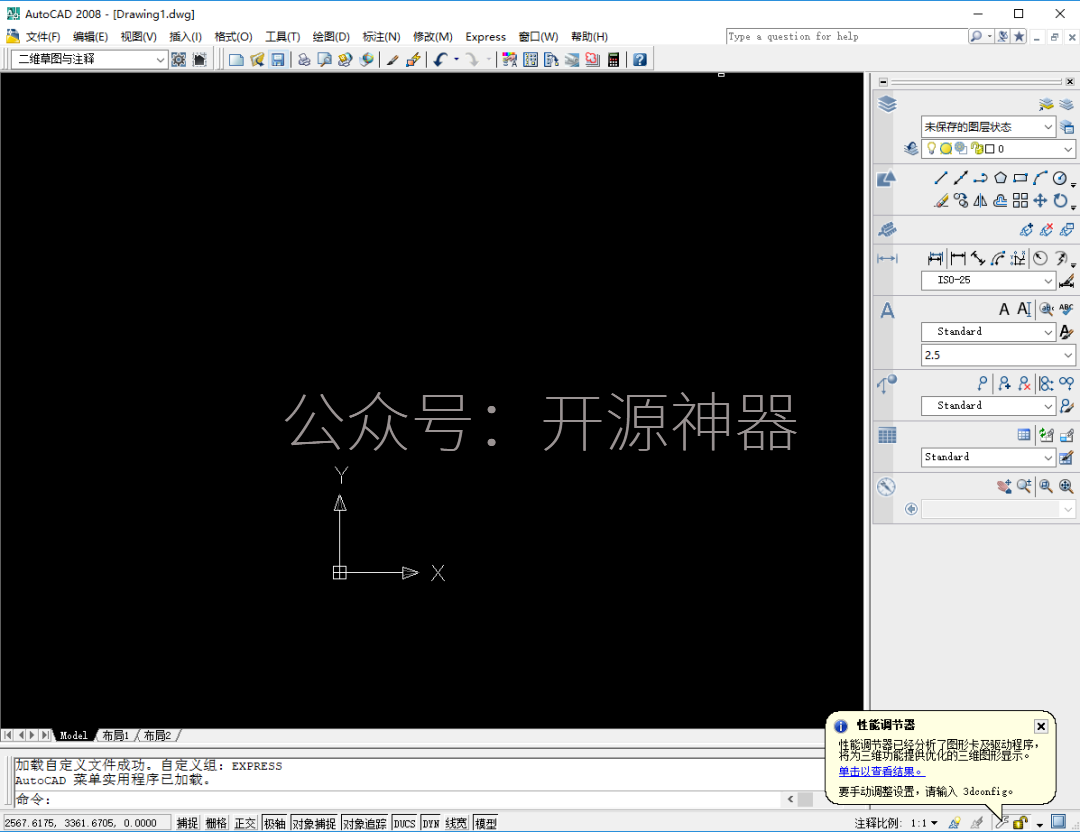The image size is (1080, 832).
Task: Undo the last action
Action: [x=440, y=60]
